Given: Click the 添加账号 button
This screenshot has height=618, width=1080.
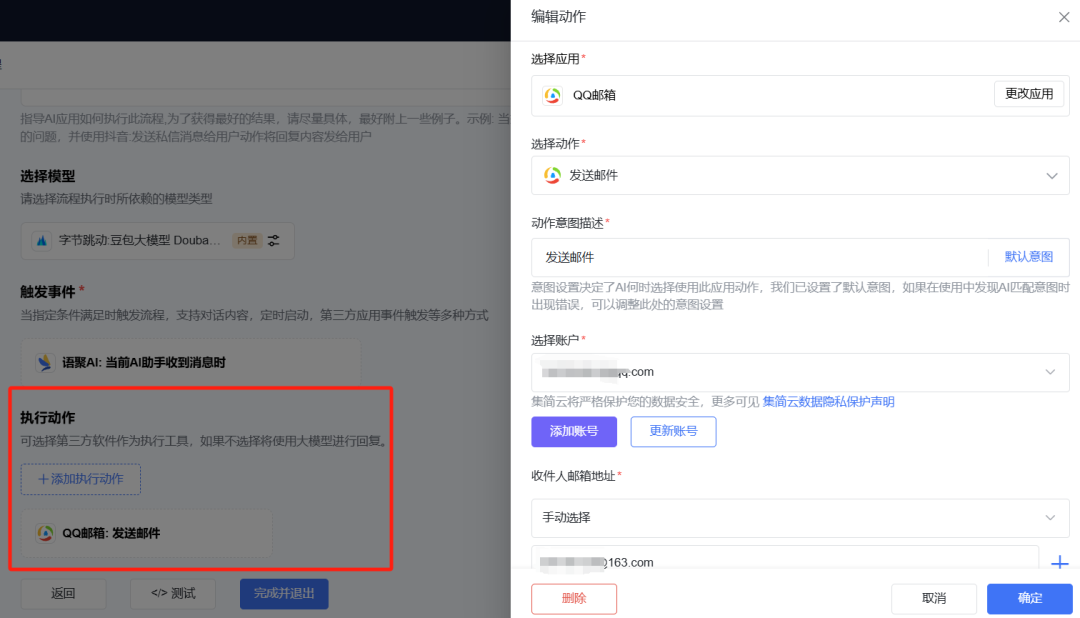Looking at the screenshot, I should tap(574, 431).
